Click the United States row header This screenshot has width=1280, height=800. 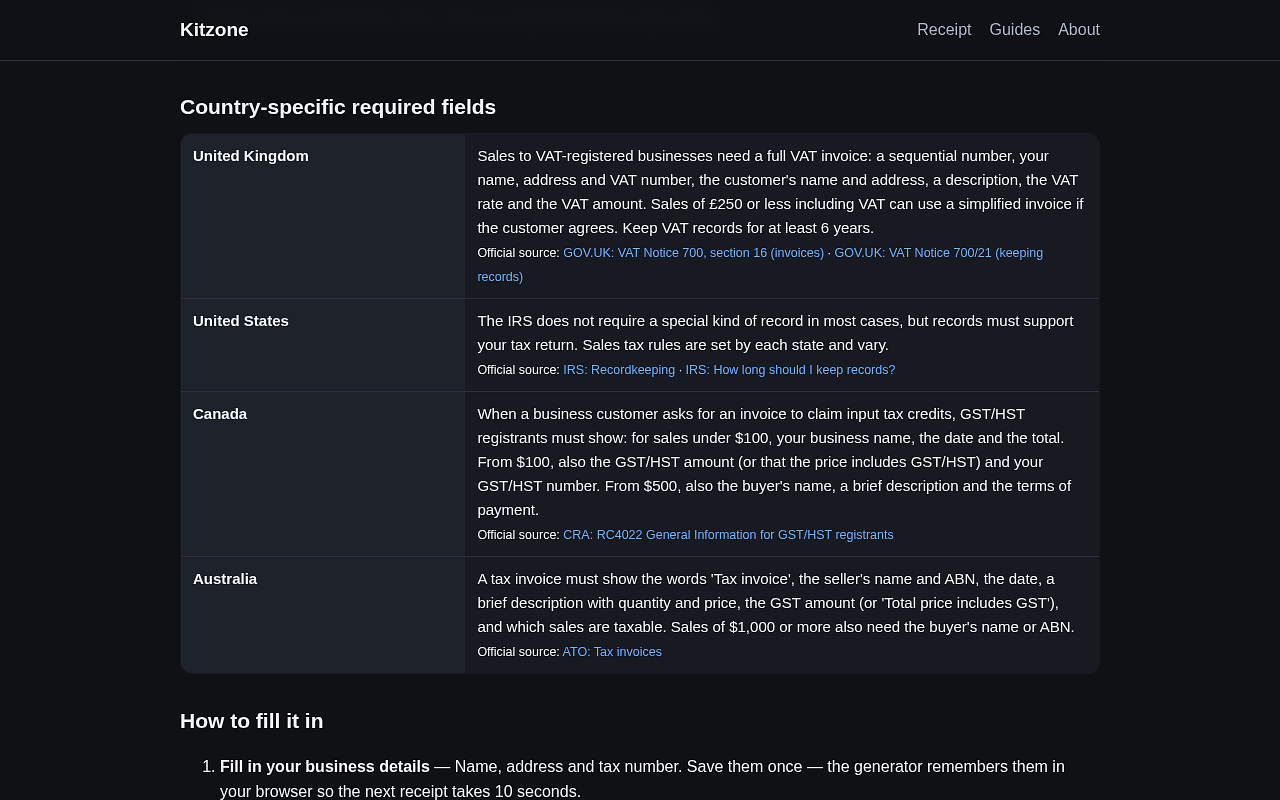323,345
